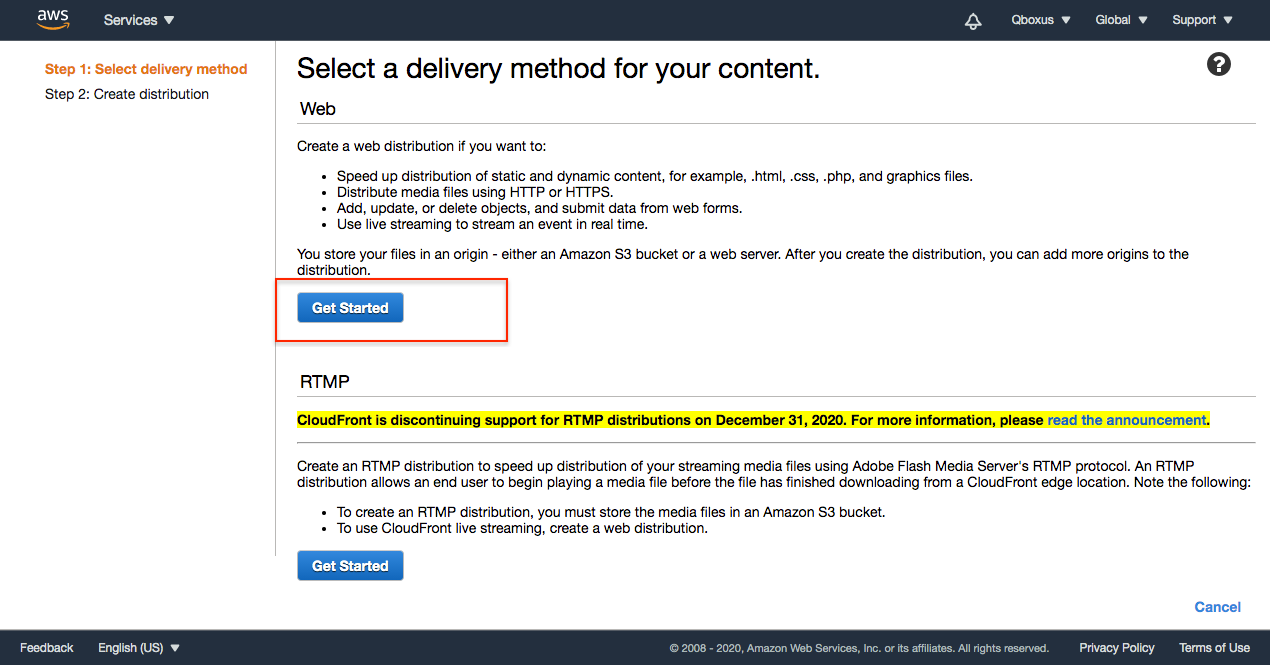Open the Support dropdown menu
This screenshot has height=665, width=1270.
1202,20
